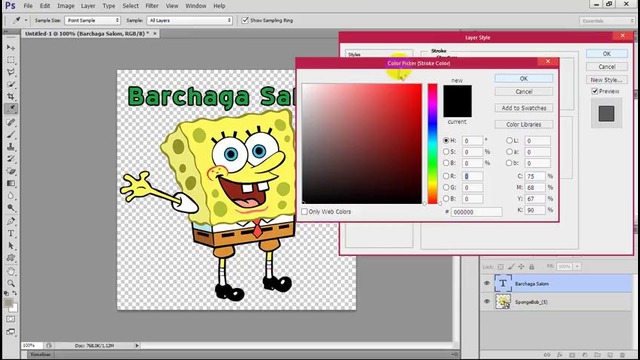
Task: Open the File menu
Action: [28, 6]
